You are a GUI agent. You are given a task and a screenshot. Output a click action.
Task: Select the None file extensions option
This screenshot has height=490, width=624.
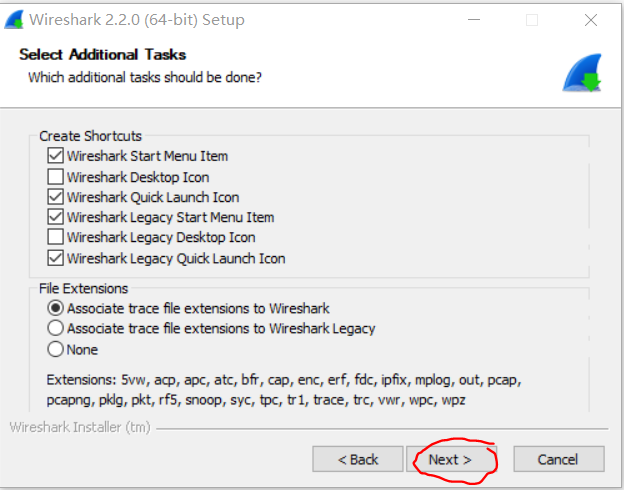pyautogui.click(x=55, y=349)
